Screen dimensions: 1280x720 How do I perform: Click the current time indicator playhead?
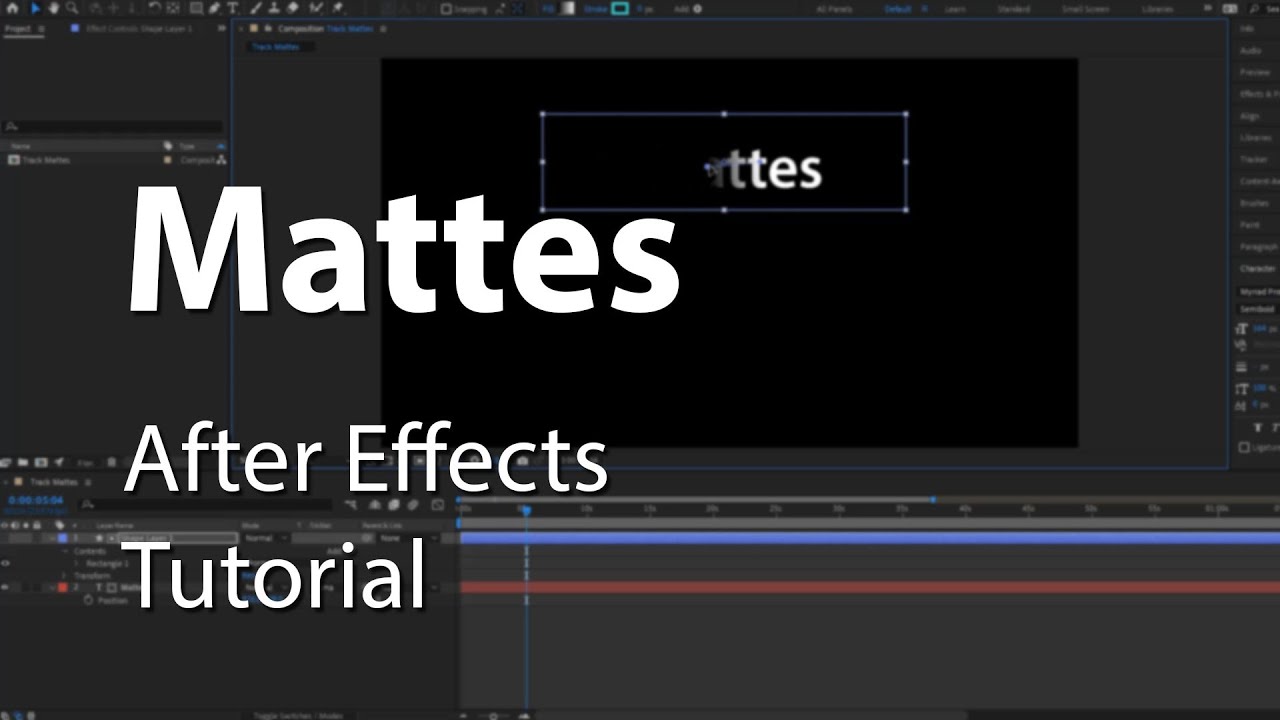click(x=526, y=510)
